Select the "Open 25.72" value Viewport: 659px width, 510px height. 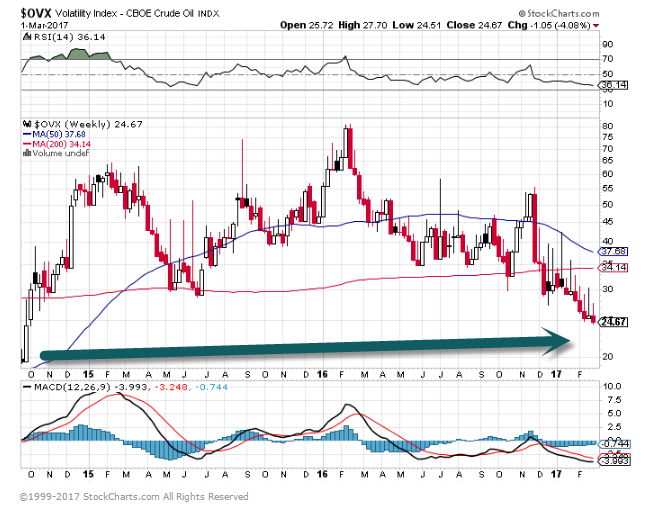click(306, 25)
